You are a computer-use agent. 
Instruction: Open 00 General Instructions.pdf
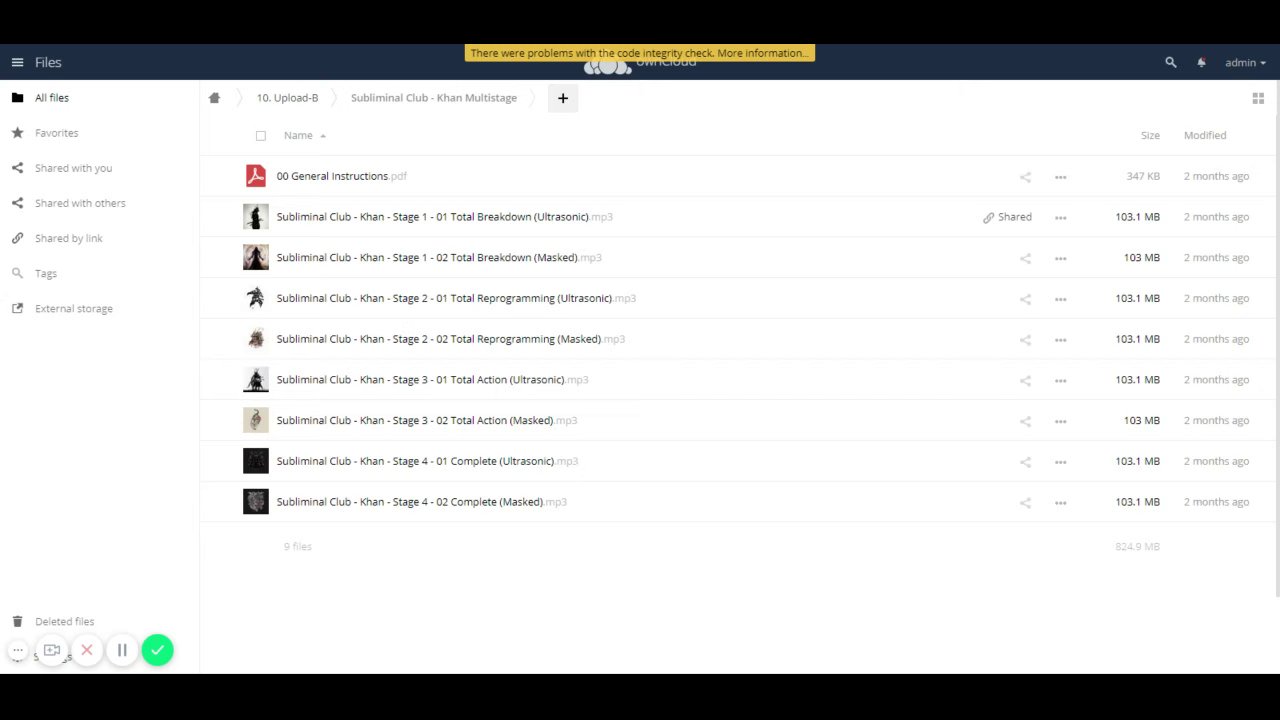[341, 176]
